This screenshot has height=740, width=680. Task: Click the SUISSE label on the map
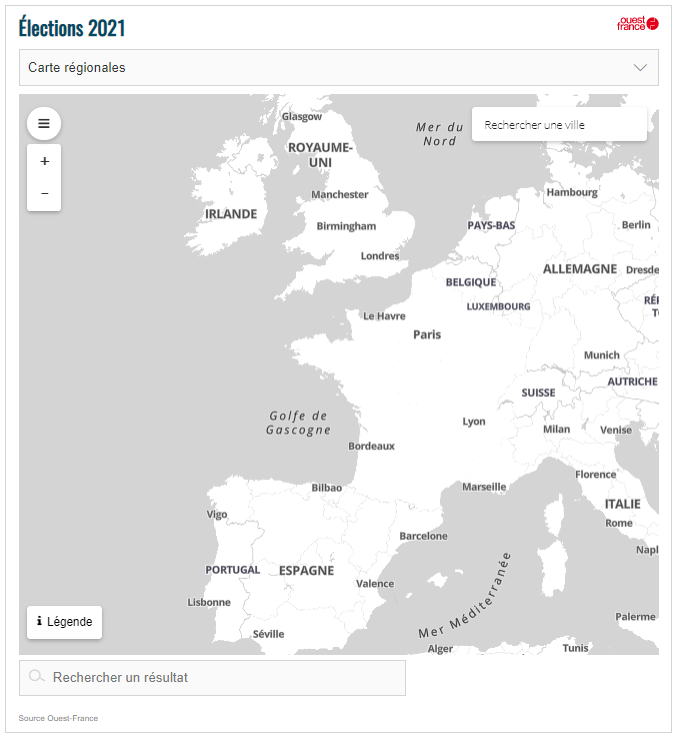[538, 393]
